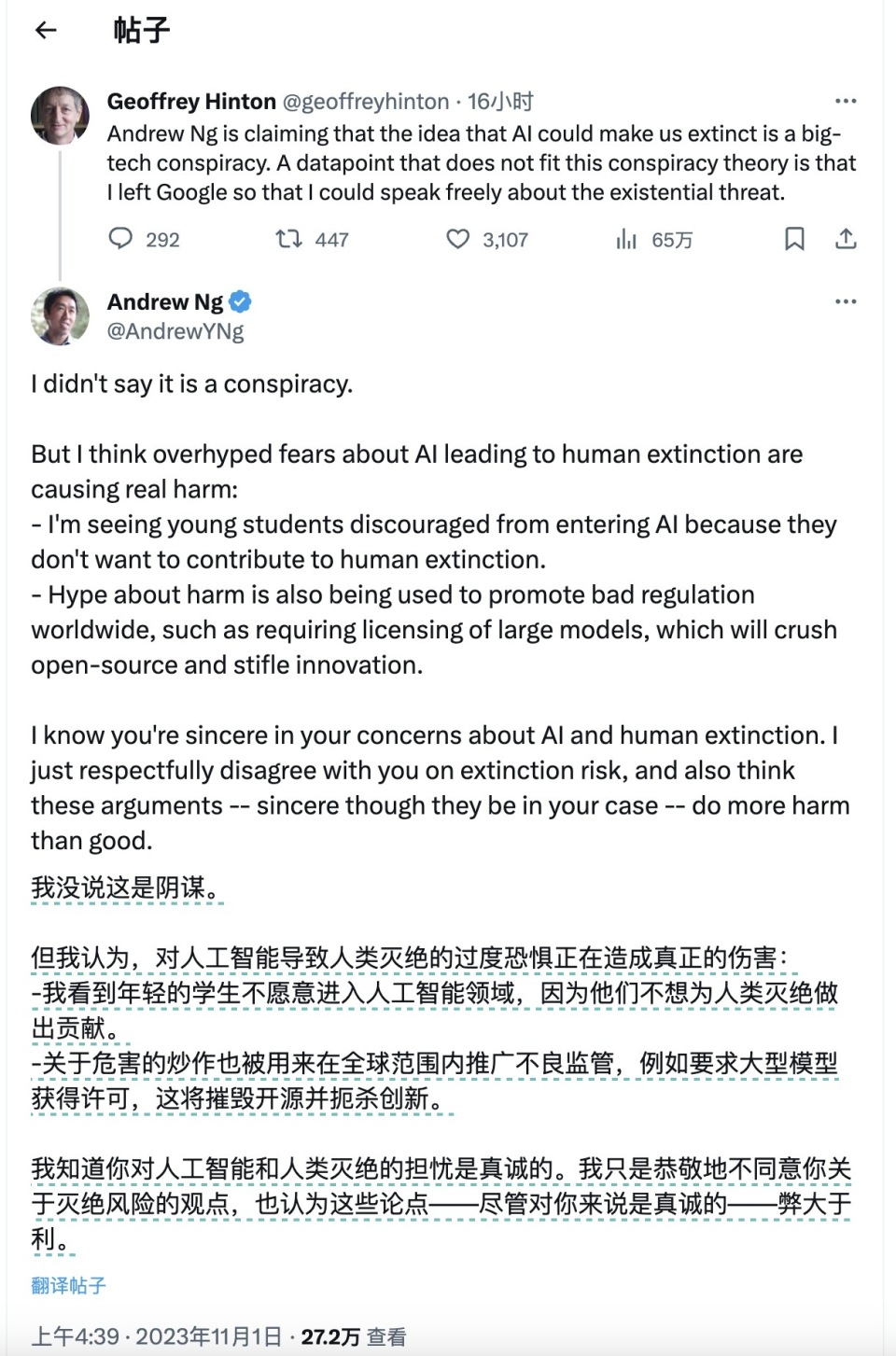The height and width of the screenshot is (1356, 896).
Task: Click the share icon on Hinton's post
Action: pyautogui.click(x=847, y=240)
